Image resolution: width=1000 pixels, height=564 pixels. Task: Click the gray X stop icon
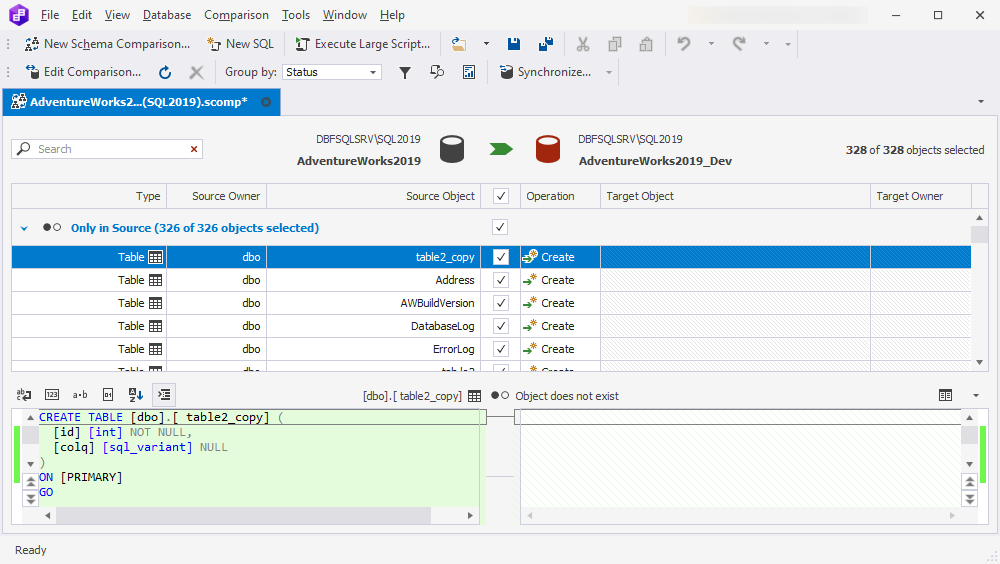[196, 72]
